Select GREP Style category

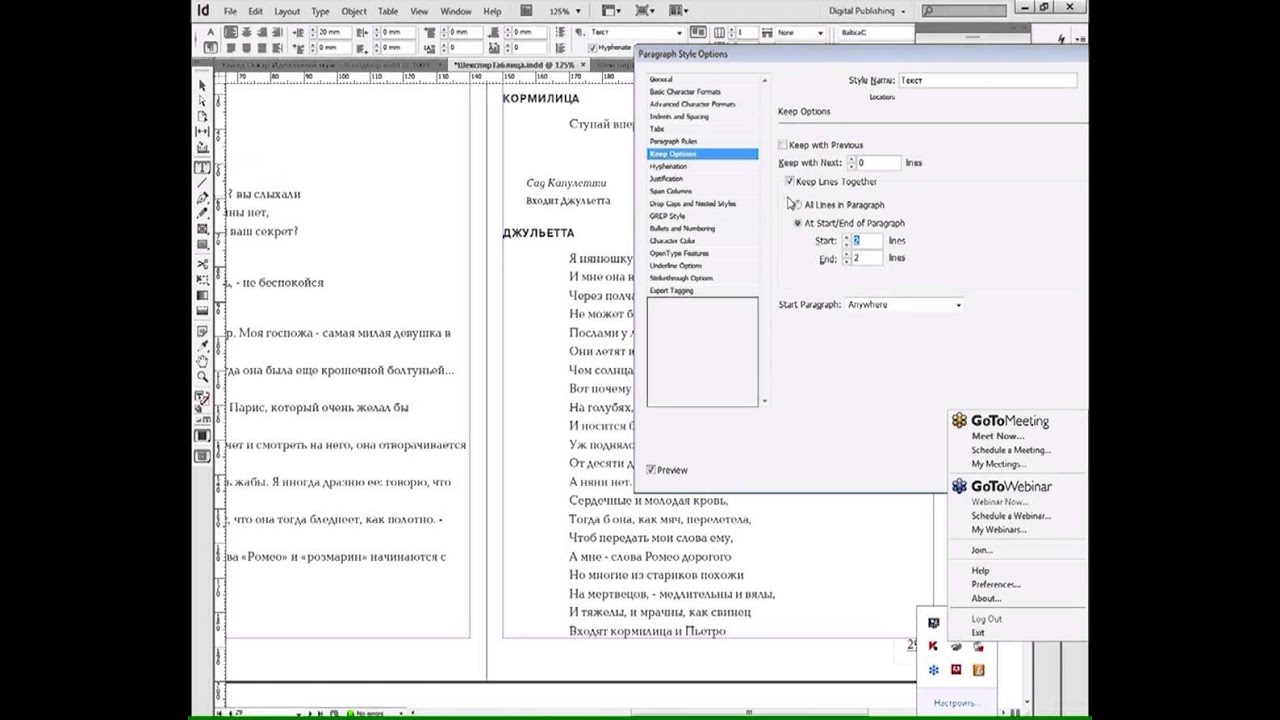(667, 216)
